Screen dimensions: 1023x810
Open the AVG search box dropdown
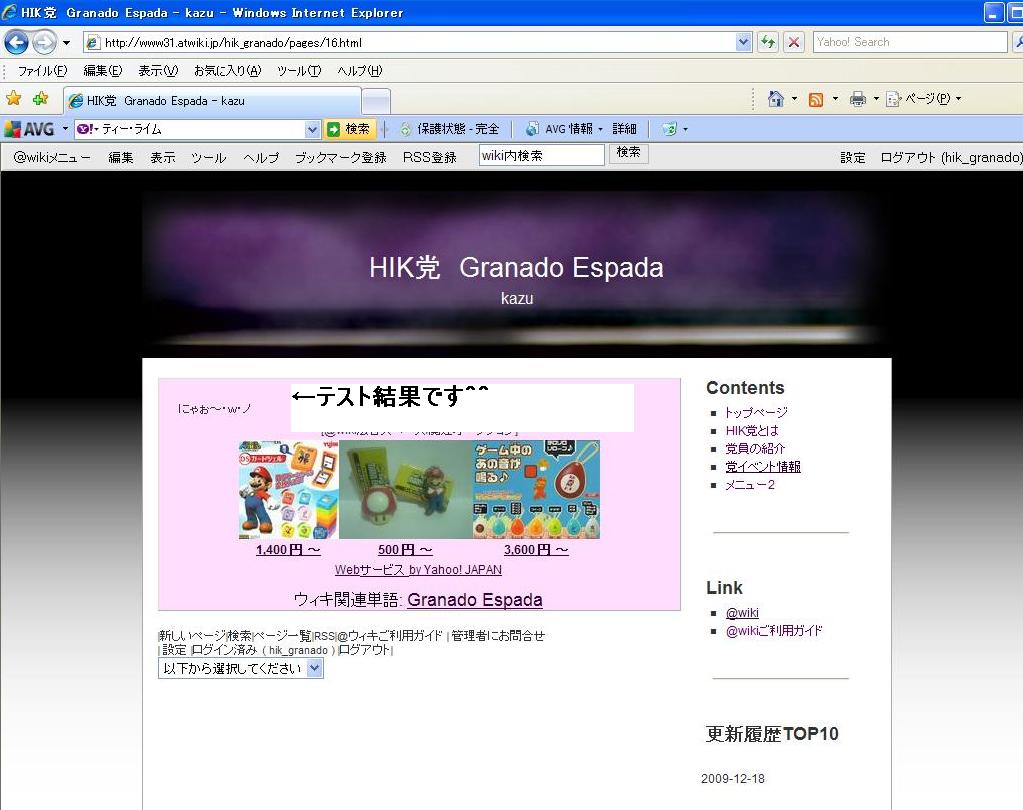(312, 129)
